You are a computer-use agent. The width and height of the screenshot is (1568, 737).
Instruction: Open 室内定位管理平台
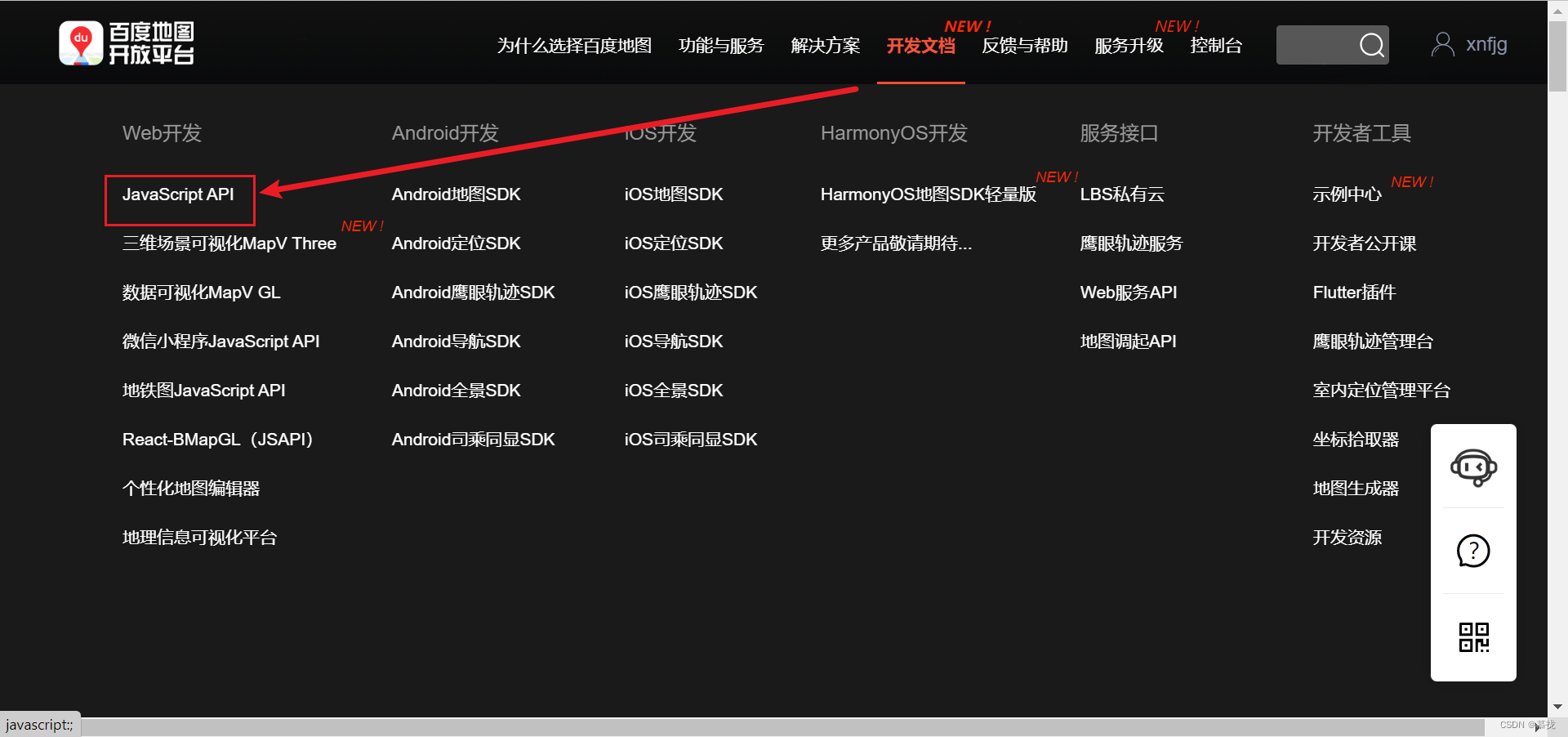coord(1382,391)
